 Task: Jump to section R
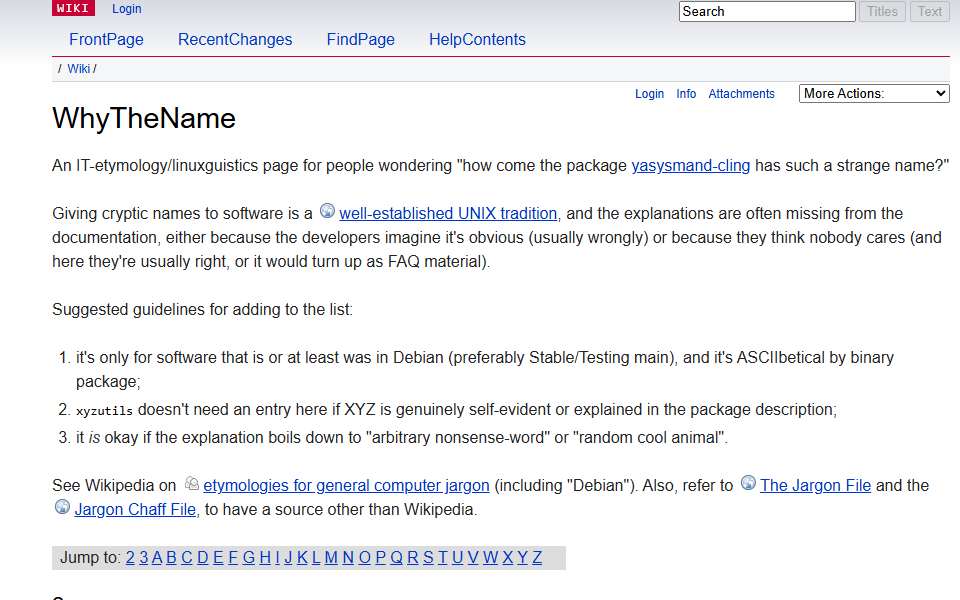[413, 558]
